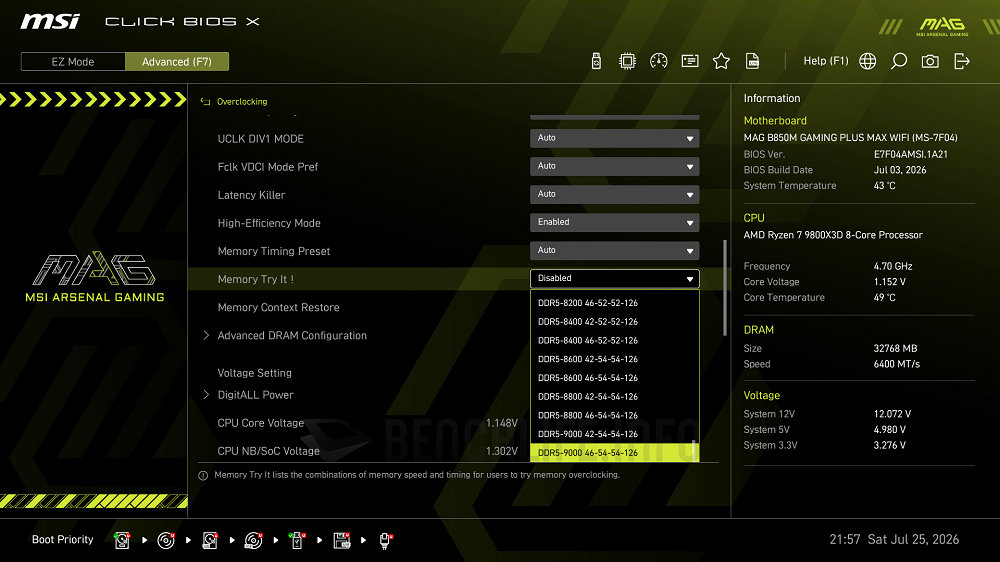Click the exit door icon
The height and width of the screenshot is (562, 1000).
point(962,61)
